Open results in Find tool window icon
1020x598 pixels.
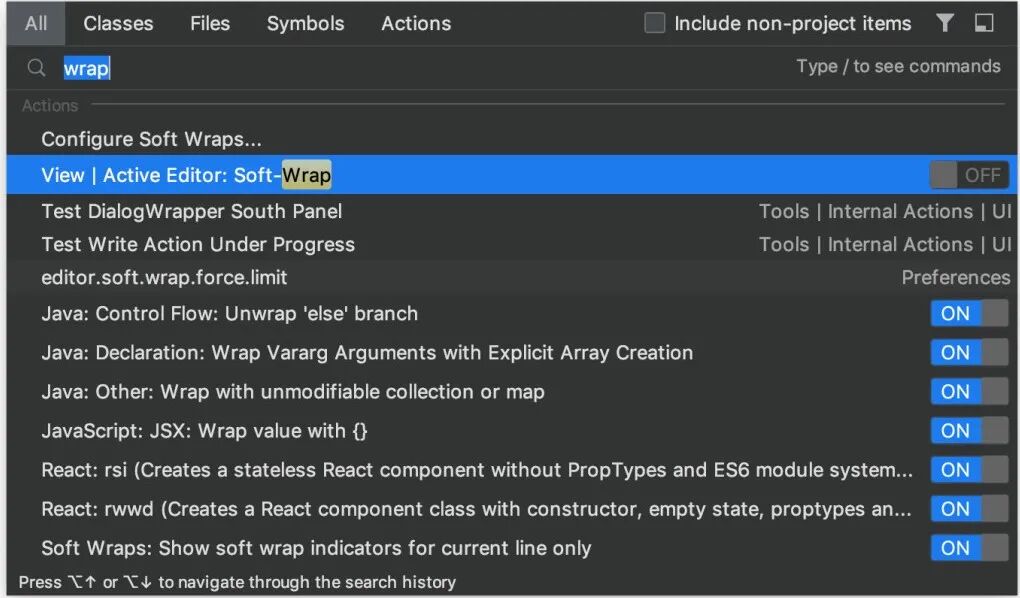click(984, 23)
